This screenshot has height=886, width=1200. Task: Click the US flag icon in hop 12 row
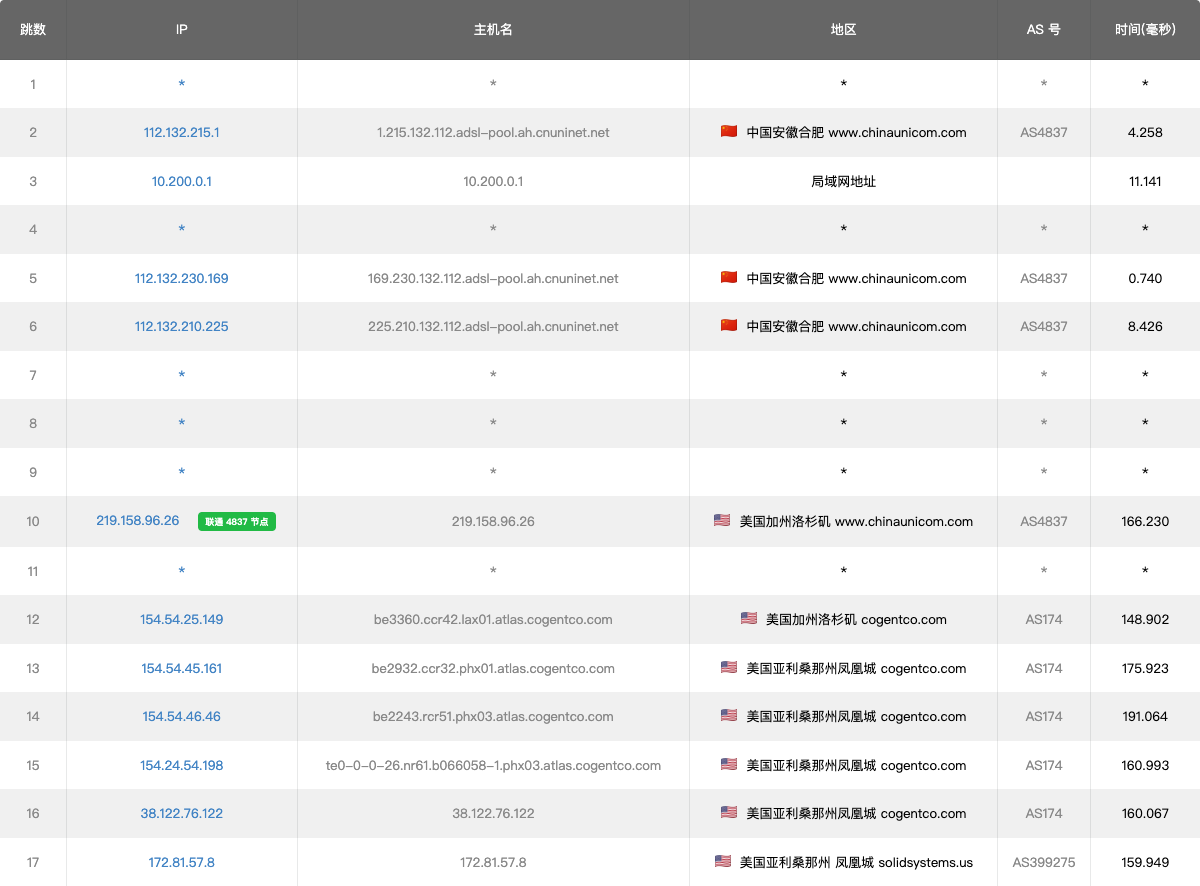[x=749, y=619]
